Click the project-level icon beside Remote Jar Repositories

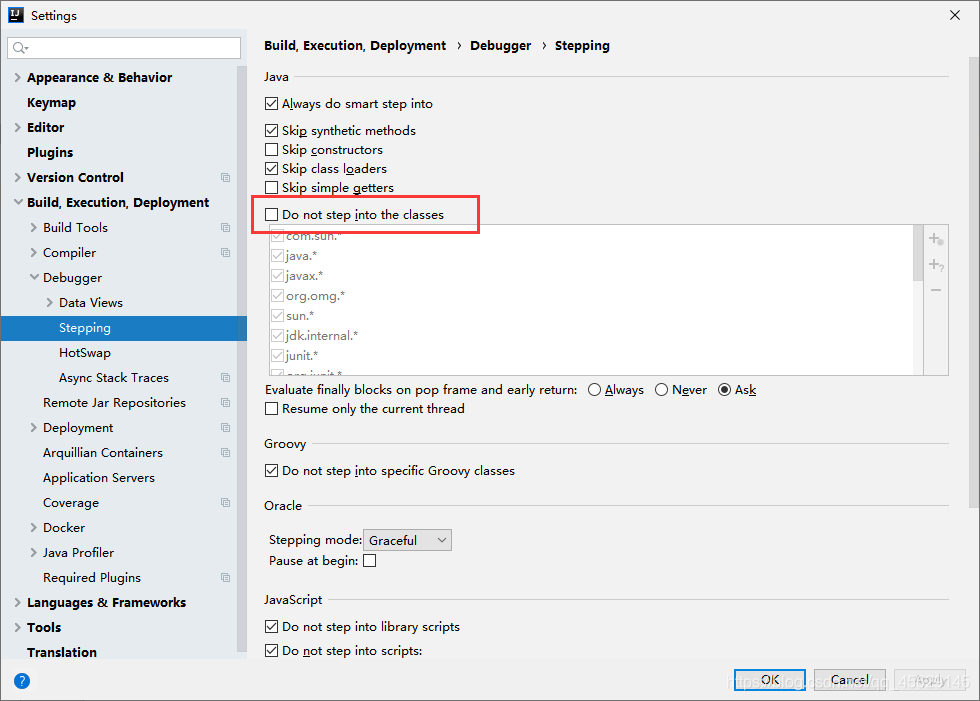226,402
